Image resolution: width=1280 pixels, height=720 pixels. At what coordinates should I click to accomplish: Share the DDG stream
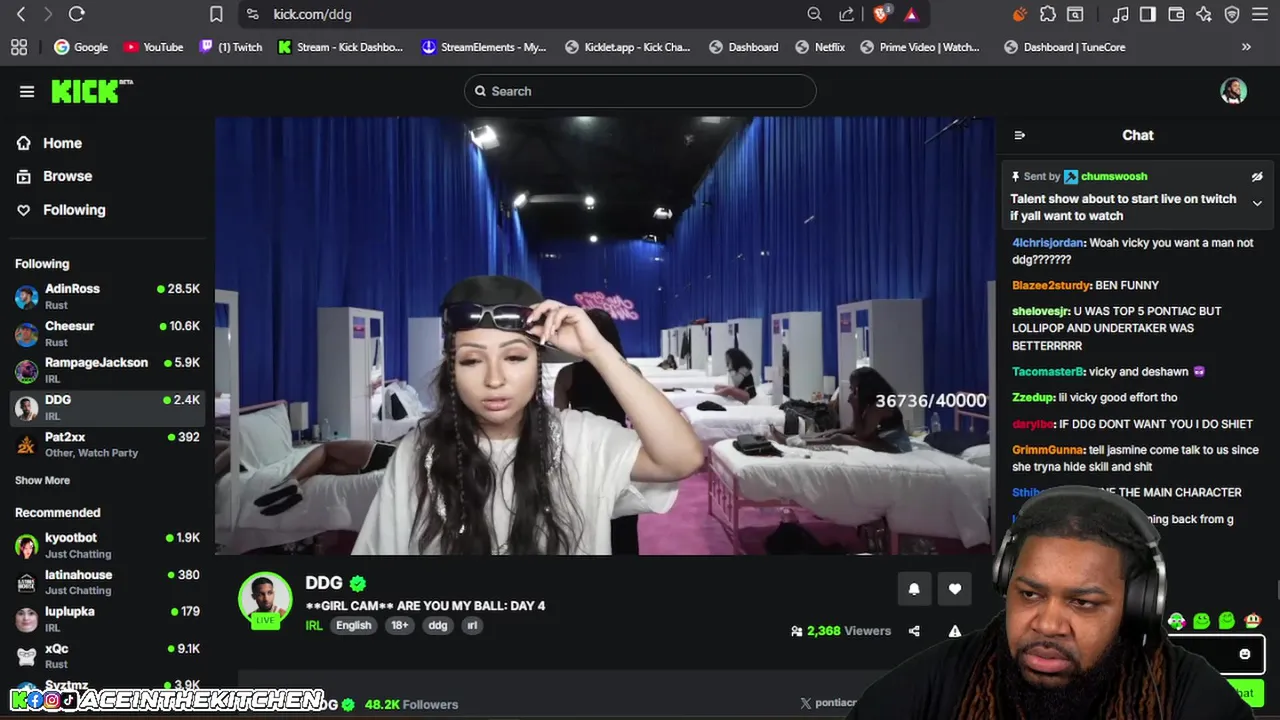pos(914,631)
